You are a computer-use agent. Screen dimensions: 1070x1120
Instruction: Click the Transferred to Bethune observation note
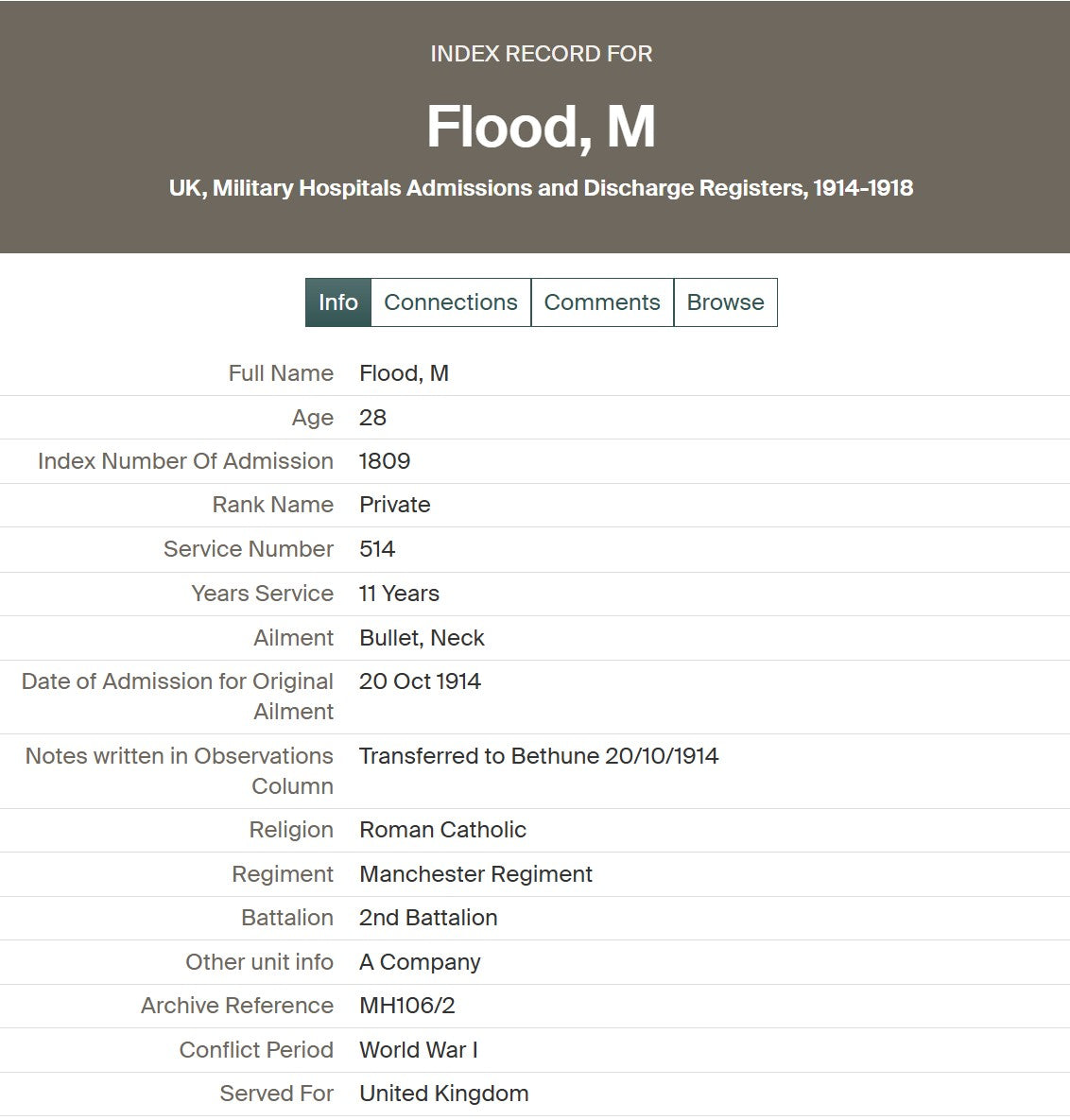tap(539, 756)
